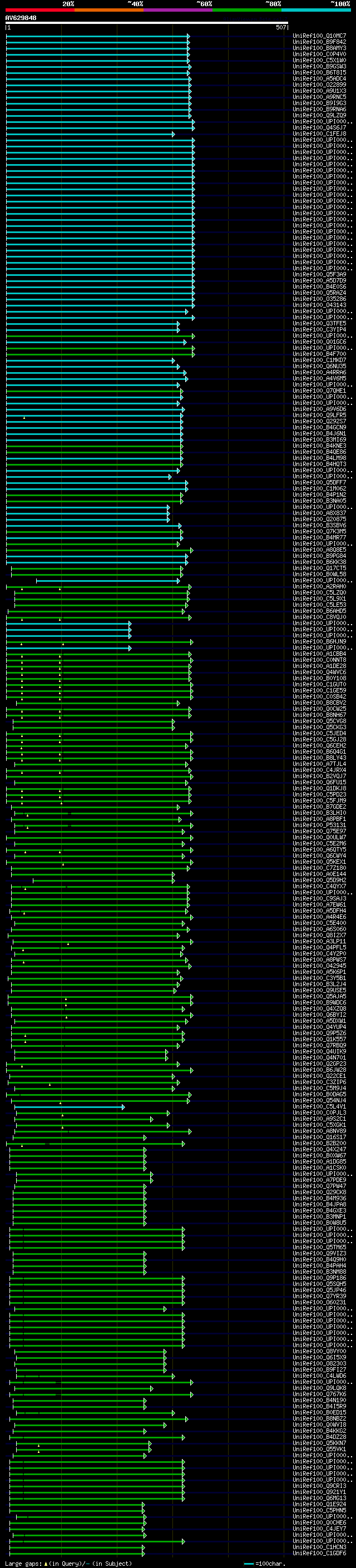The height and width of the screenshot is (1568, 356).
Task: Select hit label UniRef100_B3MI69
Action: click(319, 439)
